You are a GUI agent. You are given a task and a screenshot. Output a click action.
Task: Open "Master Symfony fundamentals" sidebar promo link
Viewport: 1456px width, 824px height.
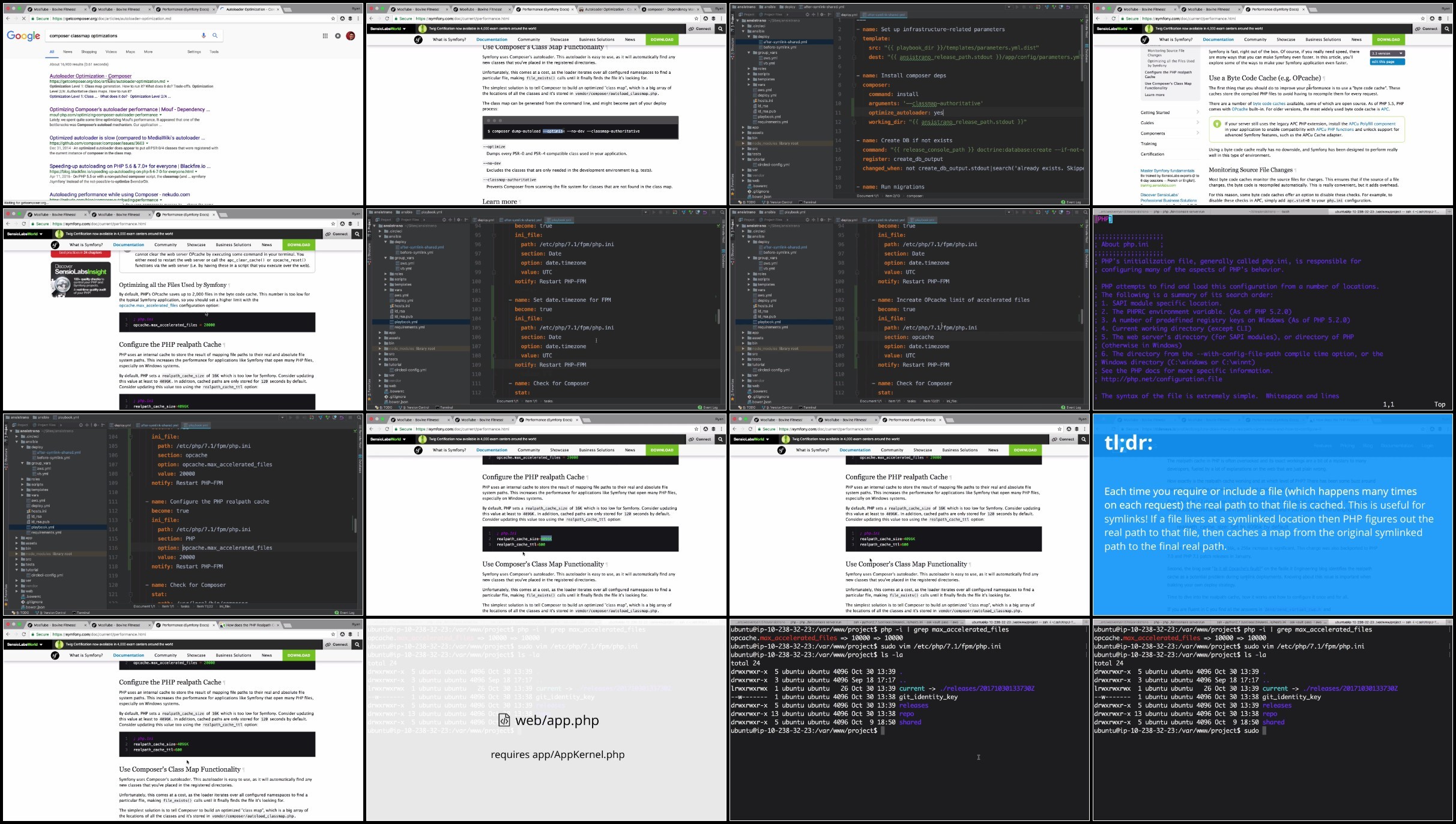click(x=1167, y=171)
